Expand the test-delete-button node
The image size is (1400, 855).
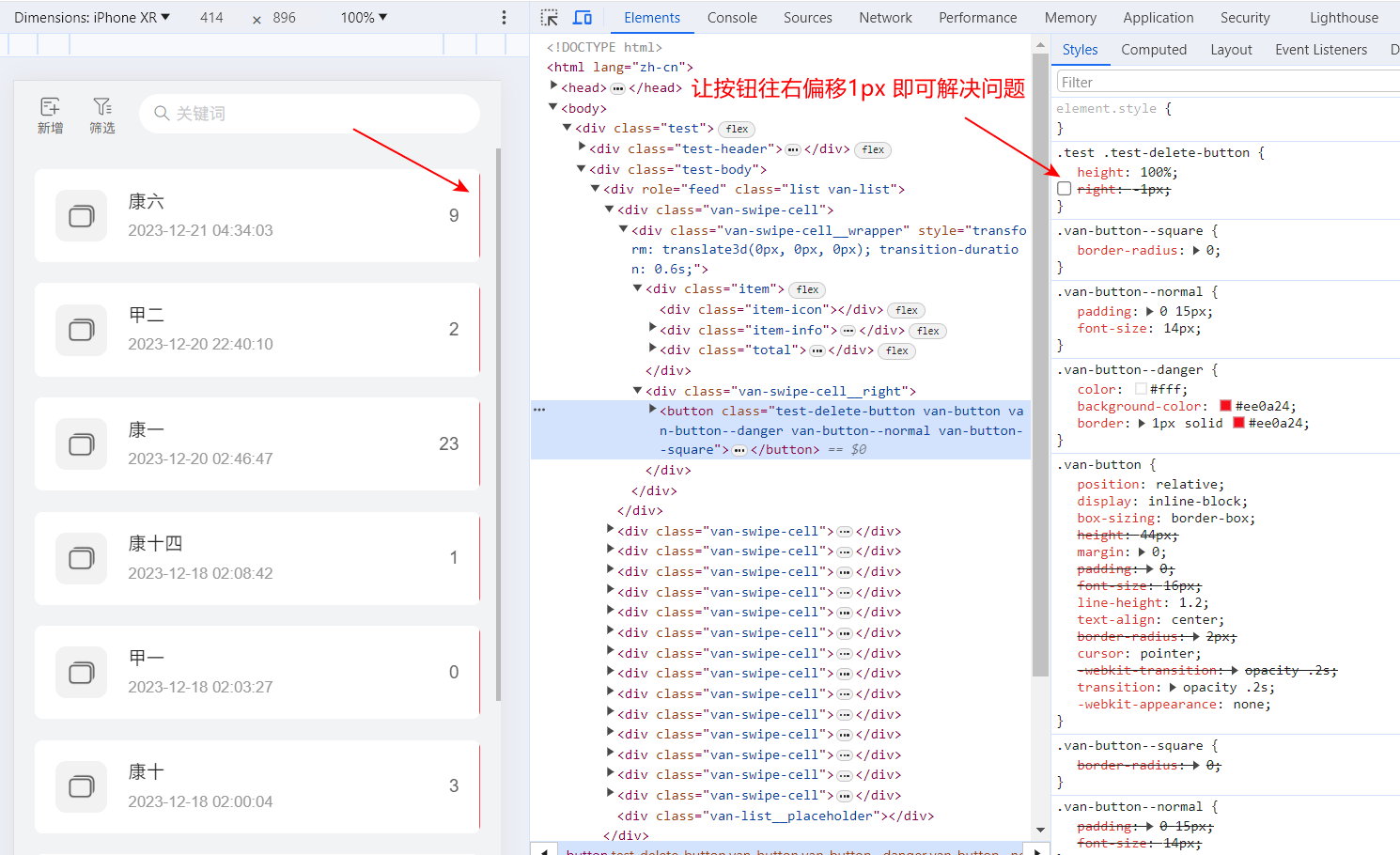652,410
